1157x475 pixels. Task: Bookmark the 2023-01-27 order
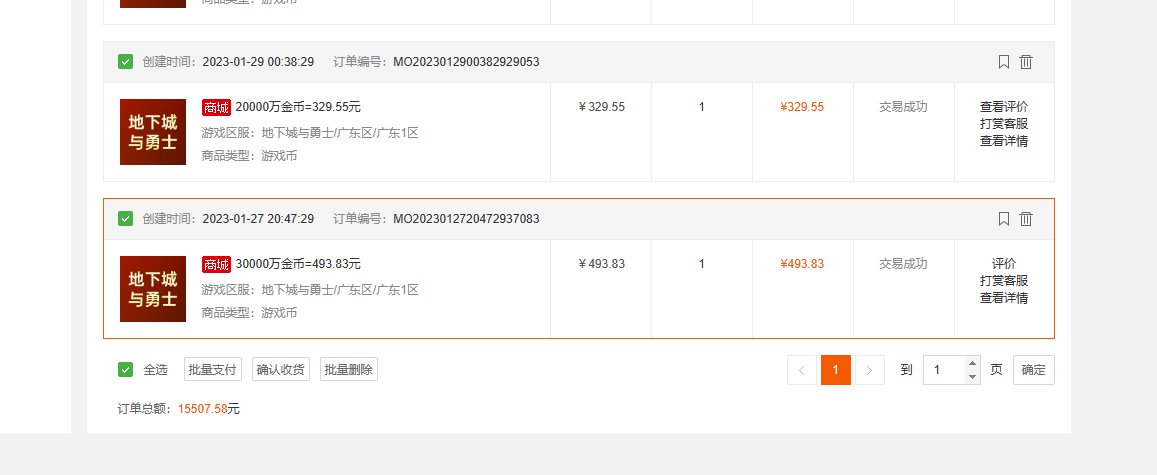(x=1004, y=219)
